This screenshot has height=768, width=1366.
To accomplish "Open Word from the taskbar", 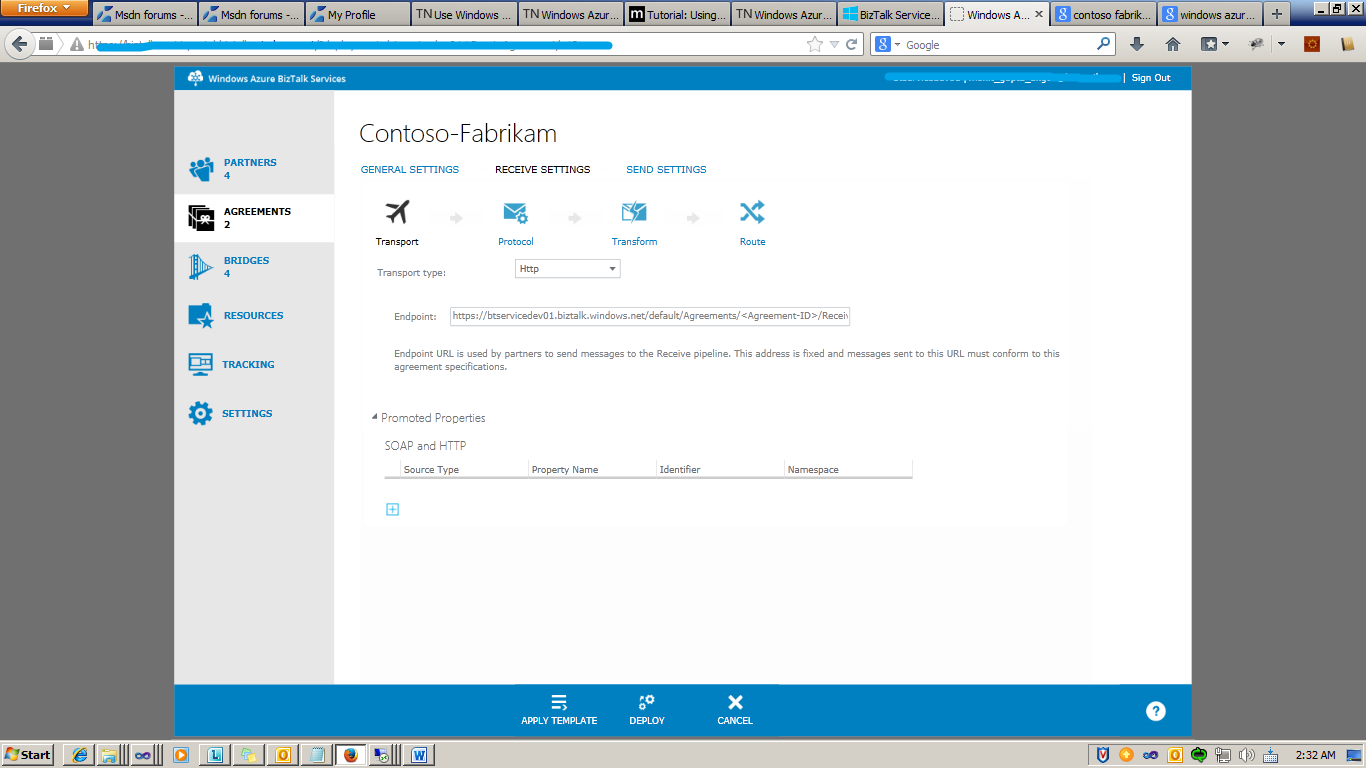I will [x=419, y=755].
